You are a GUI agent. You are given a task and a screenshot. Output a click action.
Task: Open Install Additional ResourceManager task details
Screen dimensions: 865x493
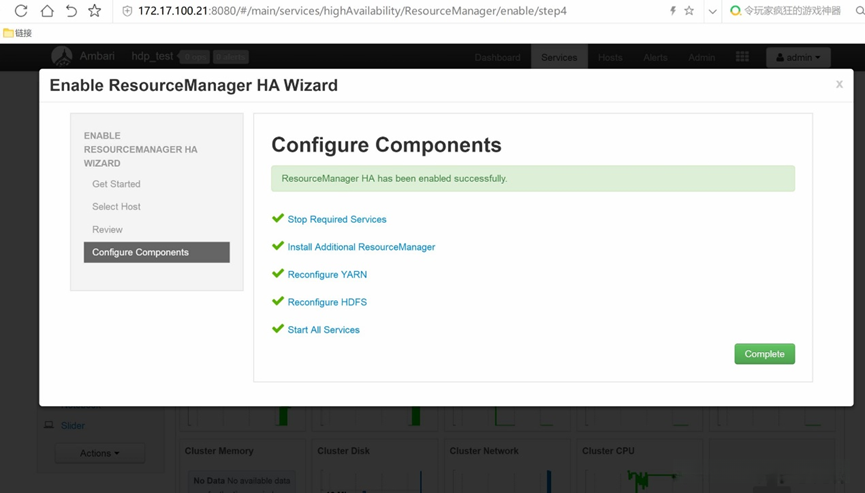pos(361,247)
